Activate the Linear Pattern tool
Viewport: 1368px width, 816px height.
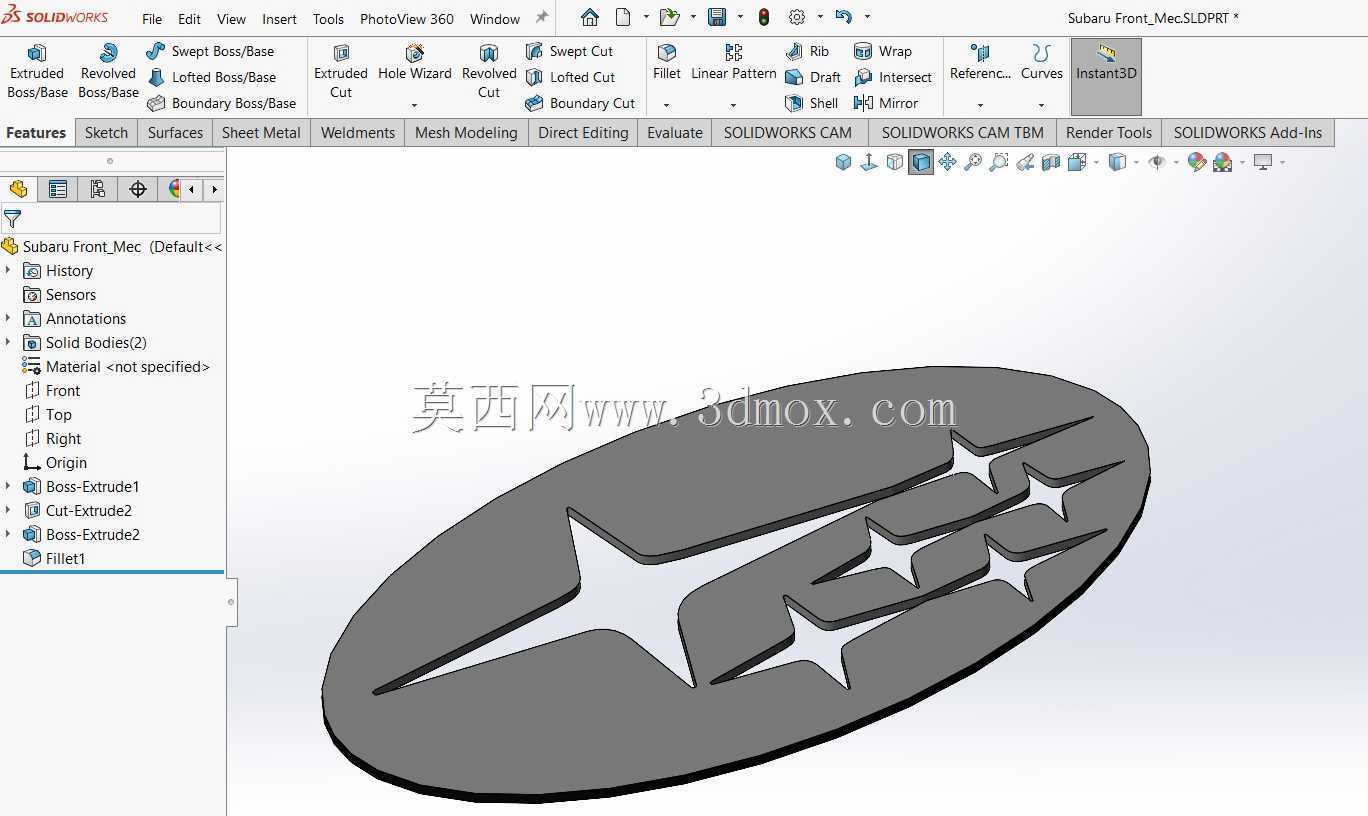734,63
